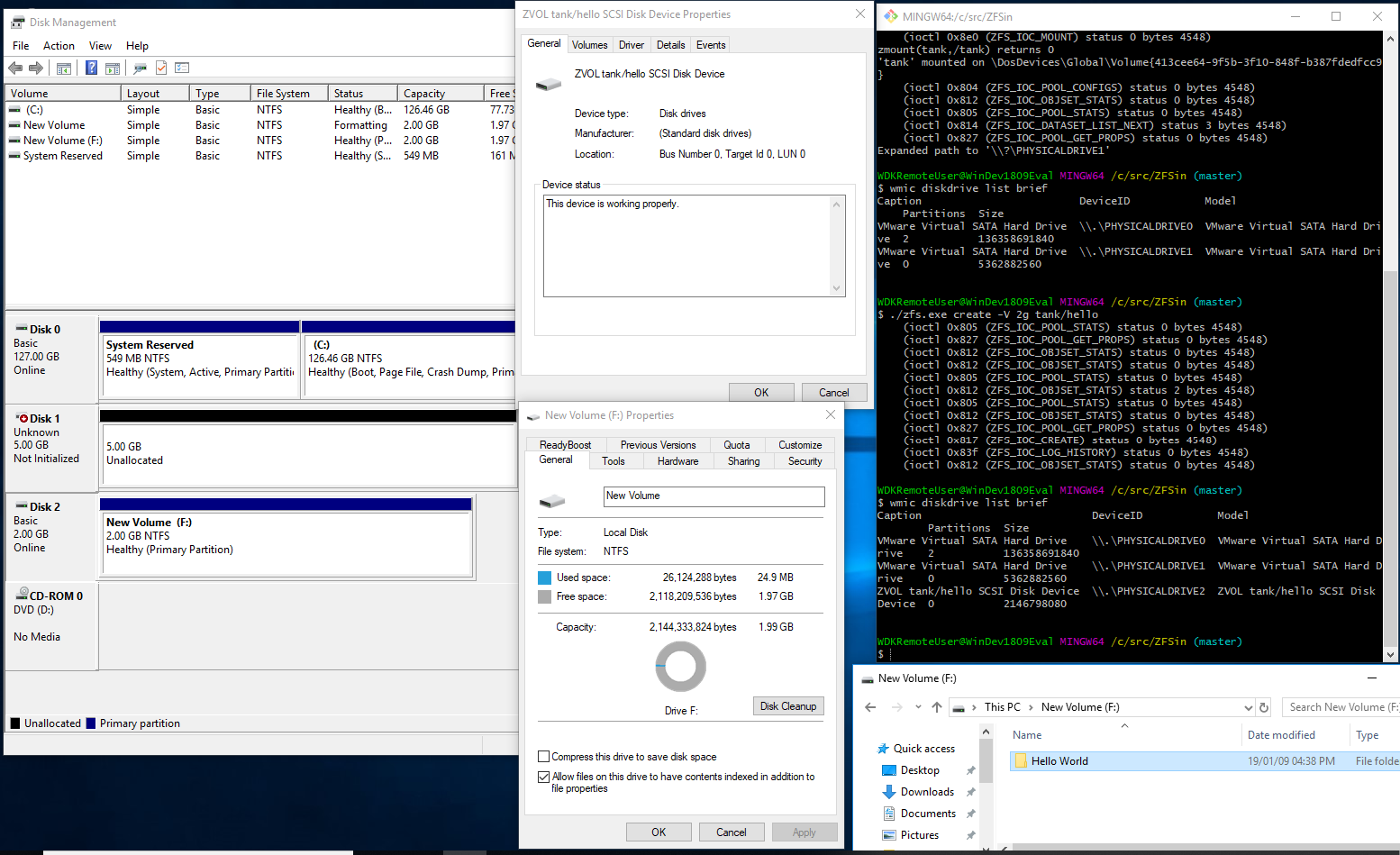Image resolution: width=1400 pixels, height=855 pixels.
Task: Click Cancel in New Volume properties
Action: point(731,832)
